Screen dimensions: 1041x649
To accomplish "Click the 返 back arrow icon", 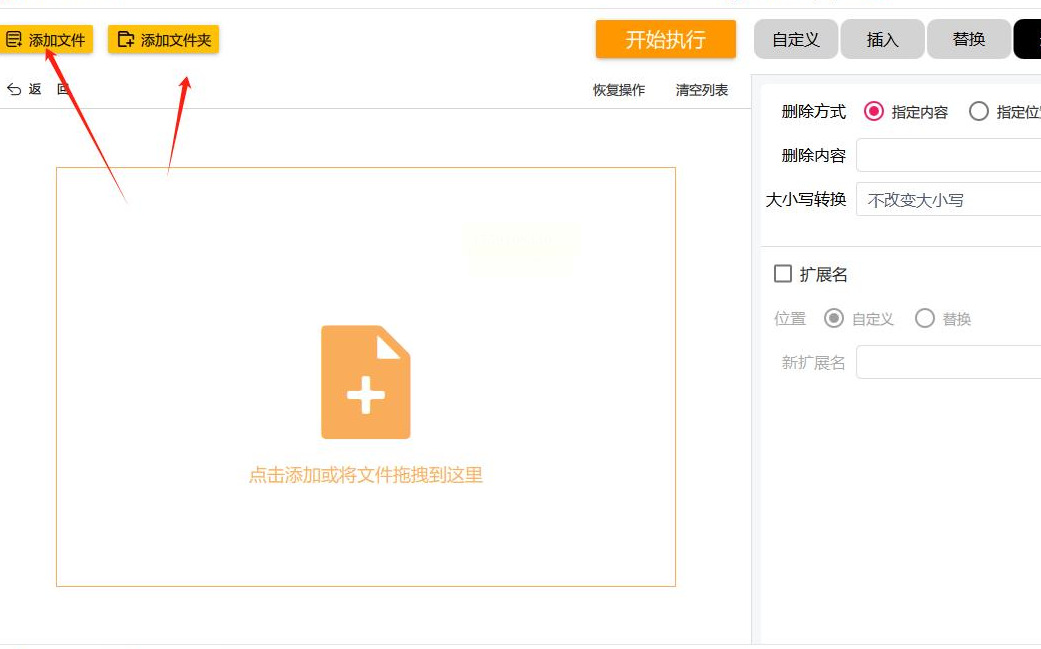I will [x=14, y=89].
